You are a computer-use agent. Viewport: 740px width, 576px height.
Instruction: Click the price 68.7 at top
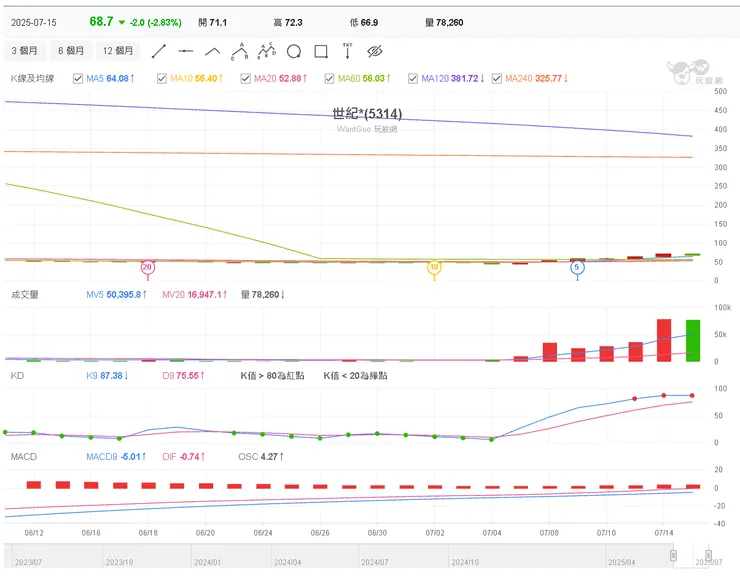(101, 22)
